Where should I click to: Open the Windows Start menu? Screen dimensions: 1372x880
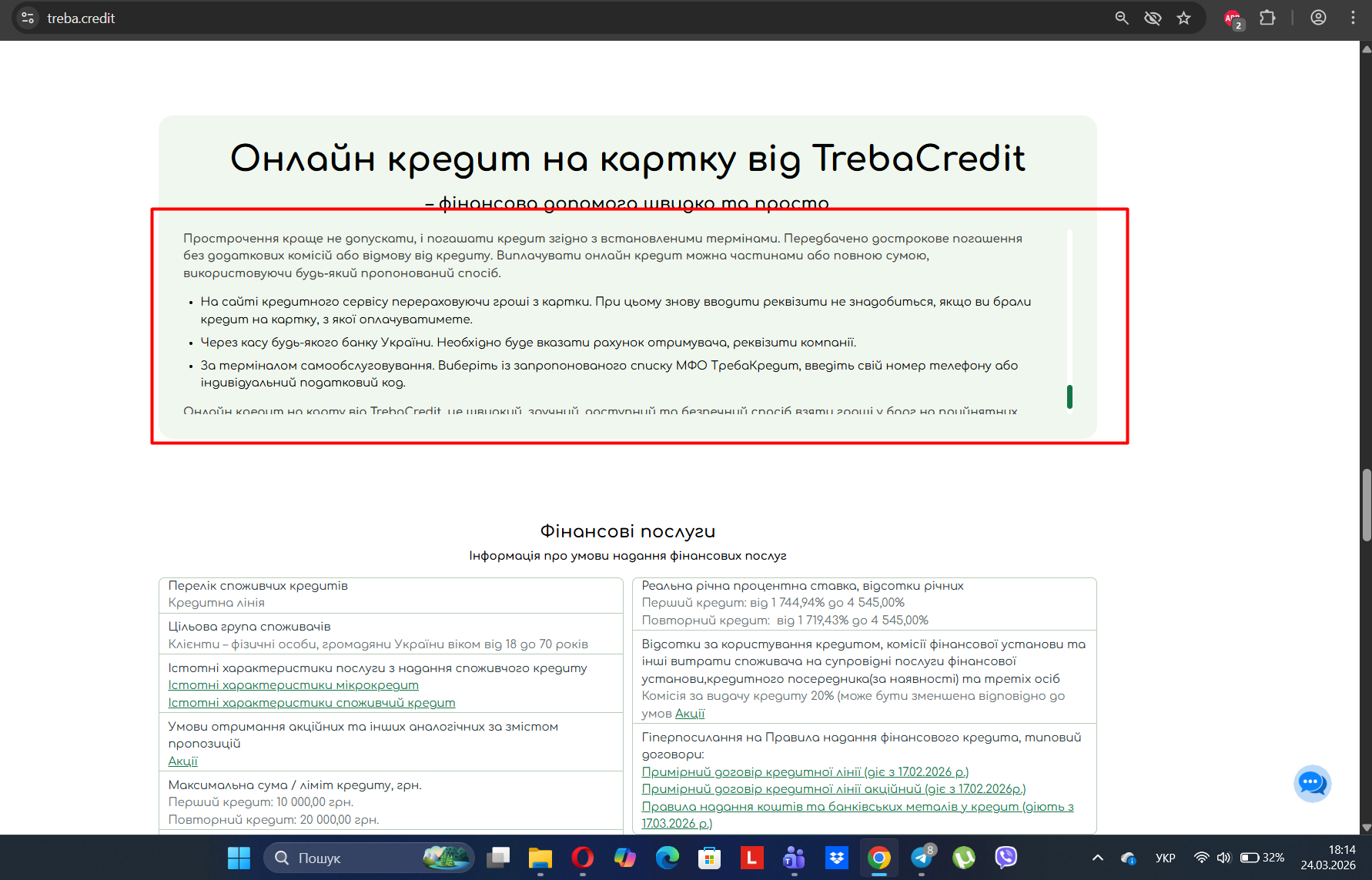pyautogui.click(x=239, y=858)
